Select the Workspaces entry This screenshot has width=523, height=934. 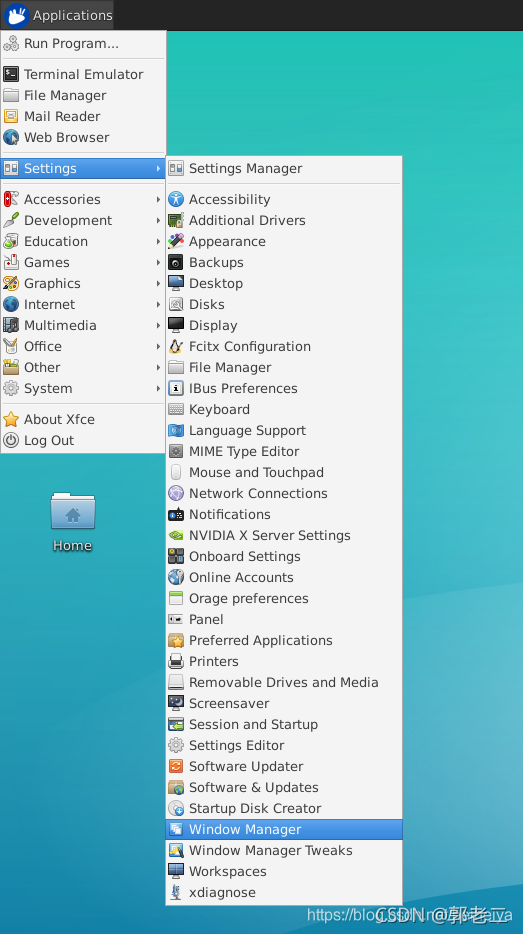(284, 871)
